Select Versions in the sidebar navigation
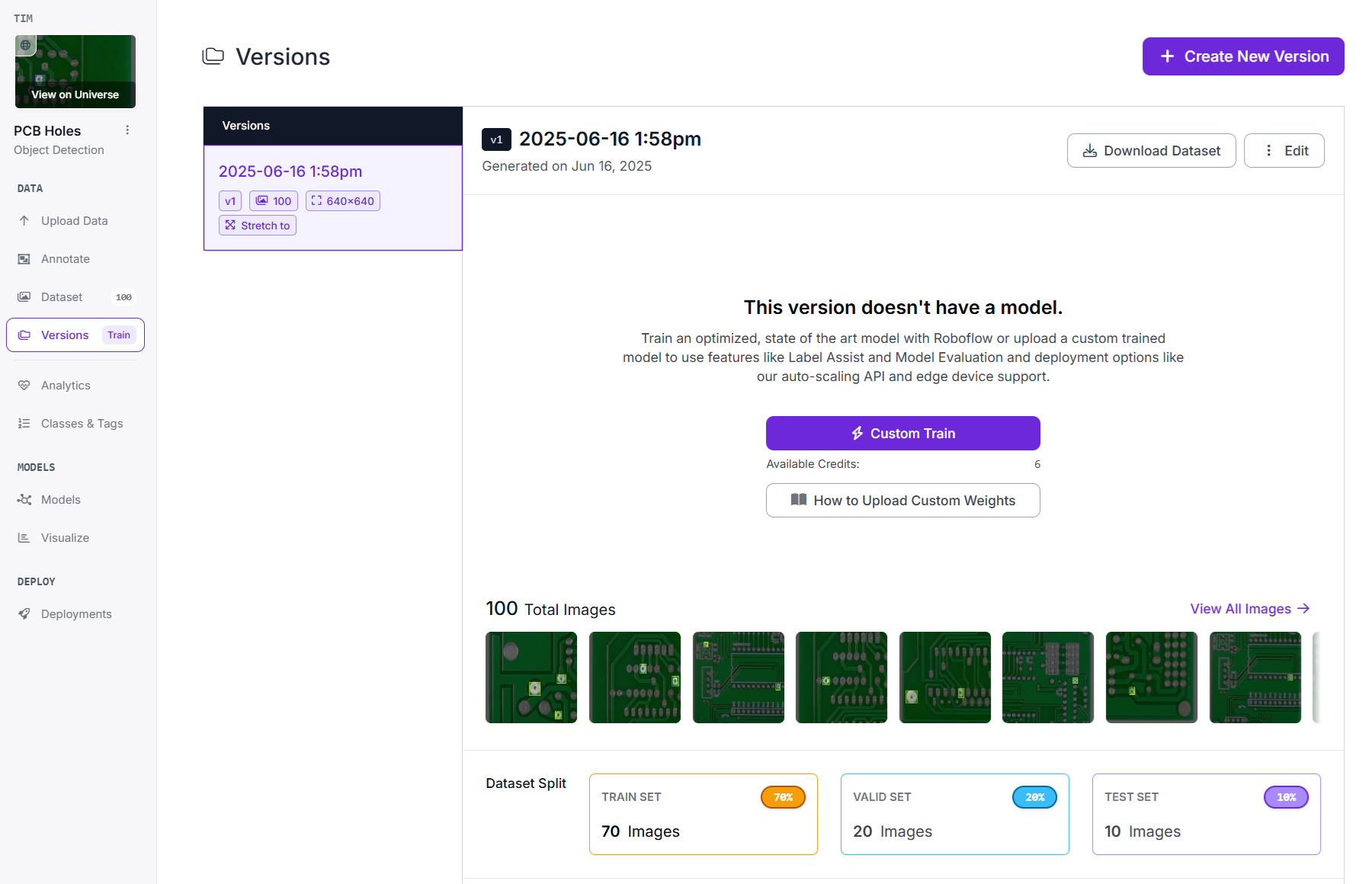The image size is (1372, 884). [64, 335]
